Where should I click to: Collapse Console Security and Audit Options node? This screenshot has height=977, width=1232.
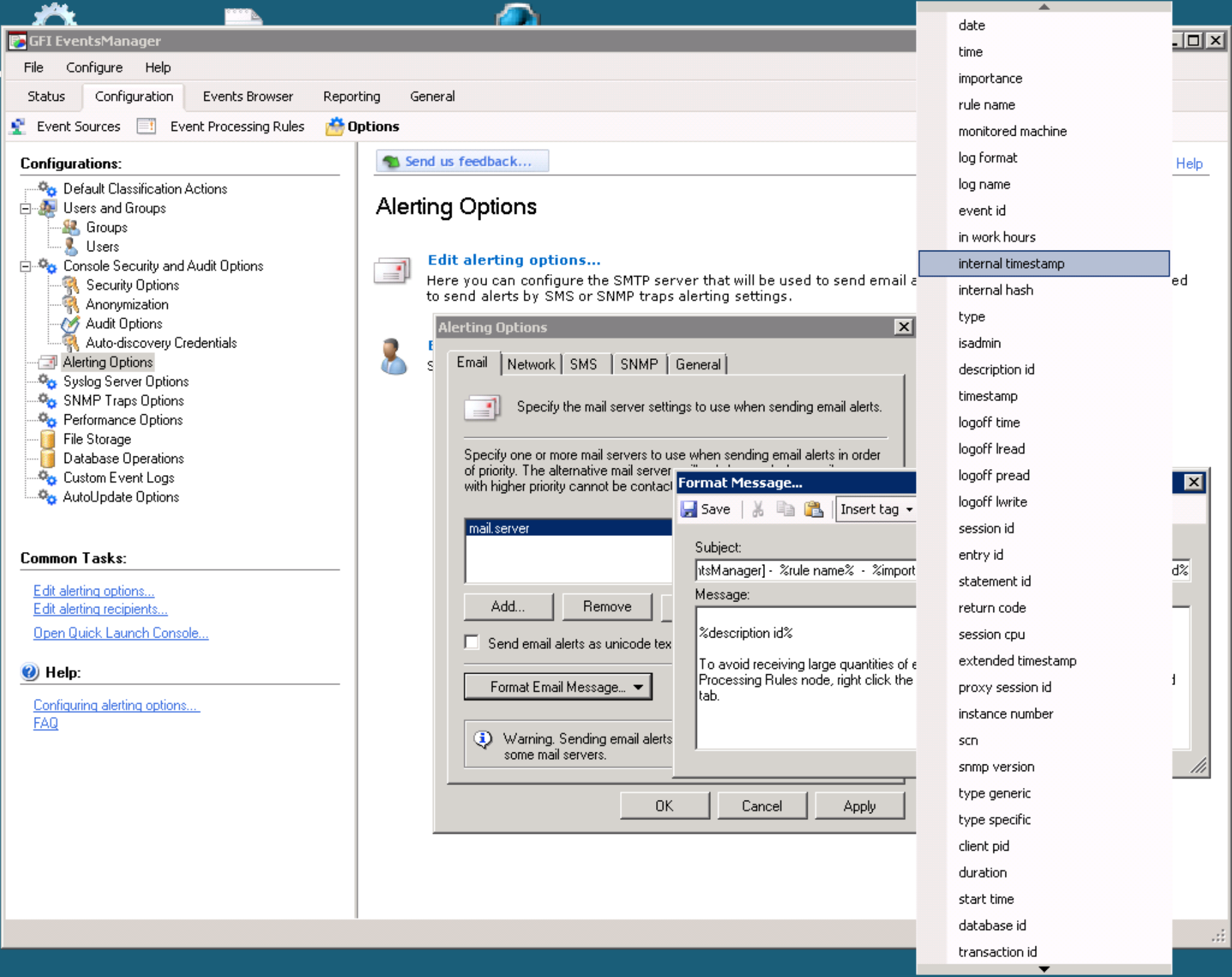pyautogui.click(x=25, y=266)
